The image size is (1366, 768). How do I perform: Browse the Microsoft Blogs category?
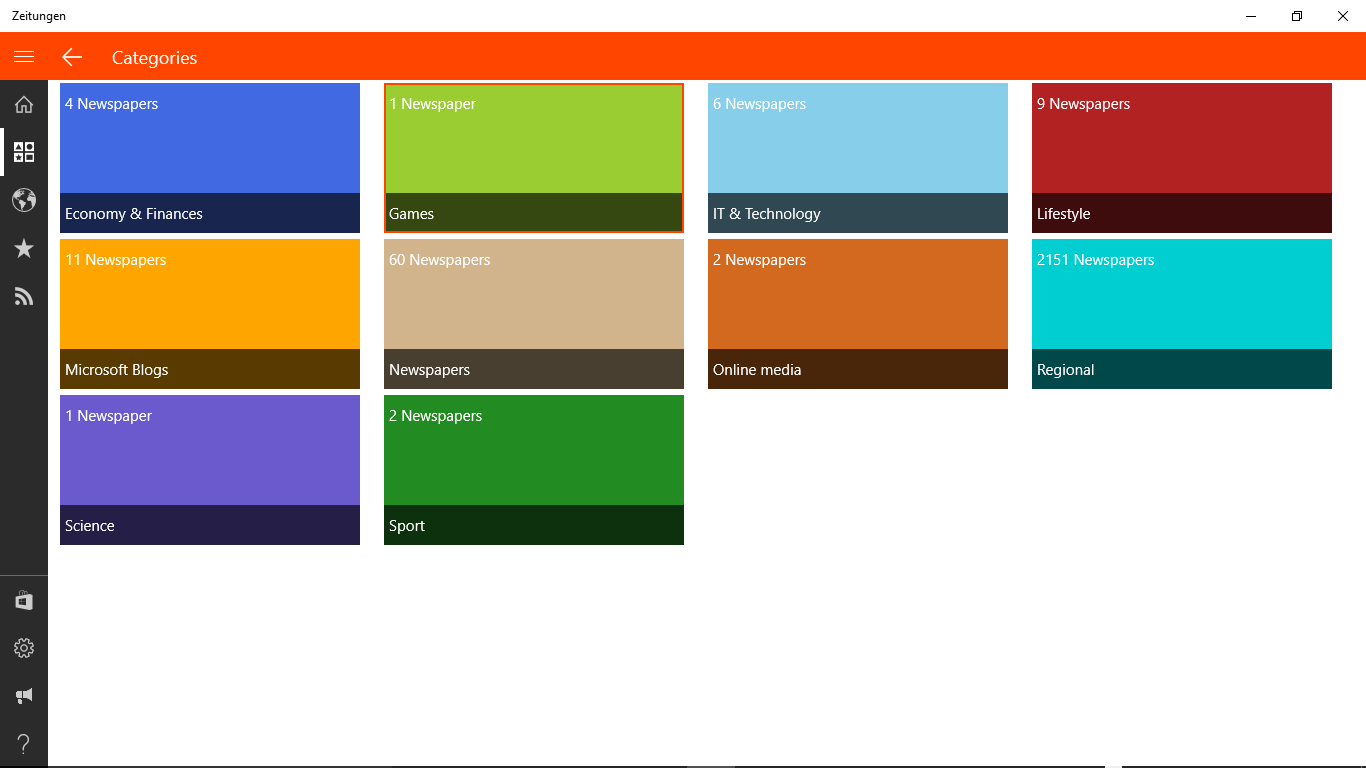coord(209,313)
